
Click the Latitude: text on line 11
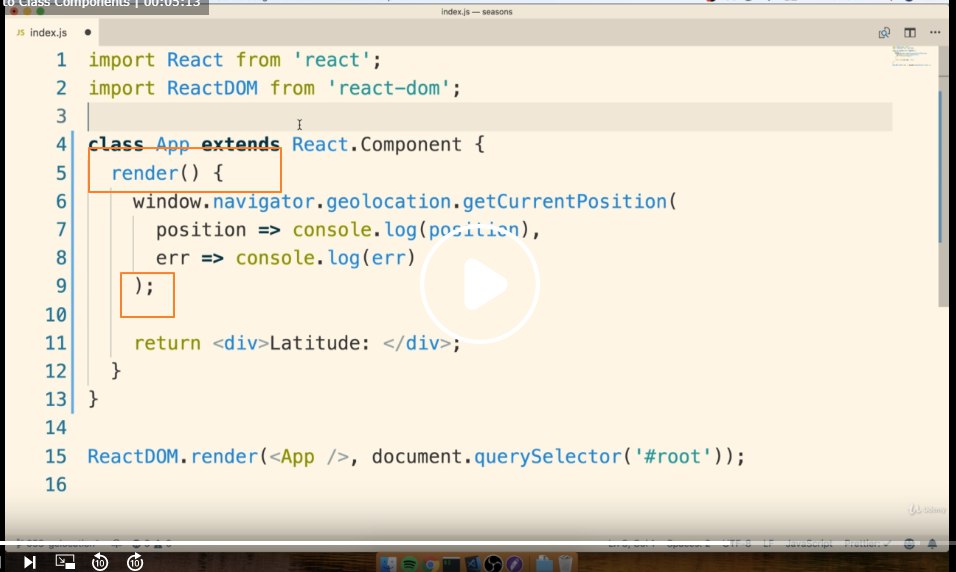click(319, 343)
